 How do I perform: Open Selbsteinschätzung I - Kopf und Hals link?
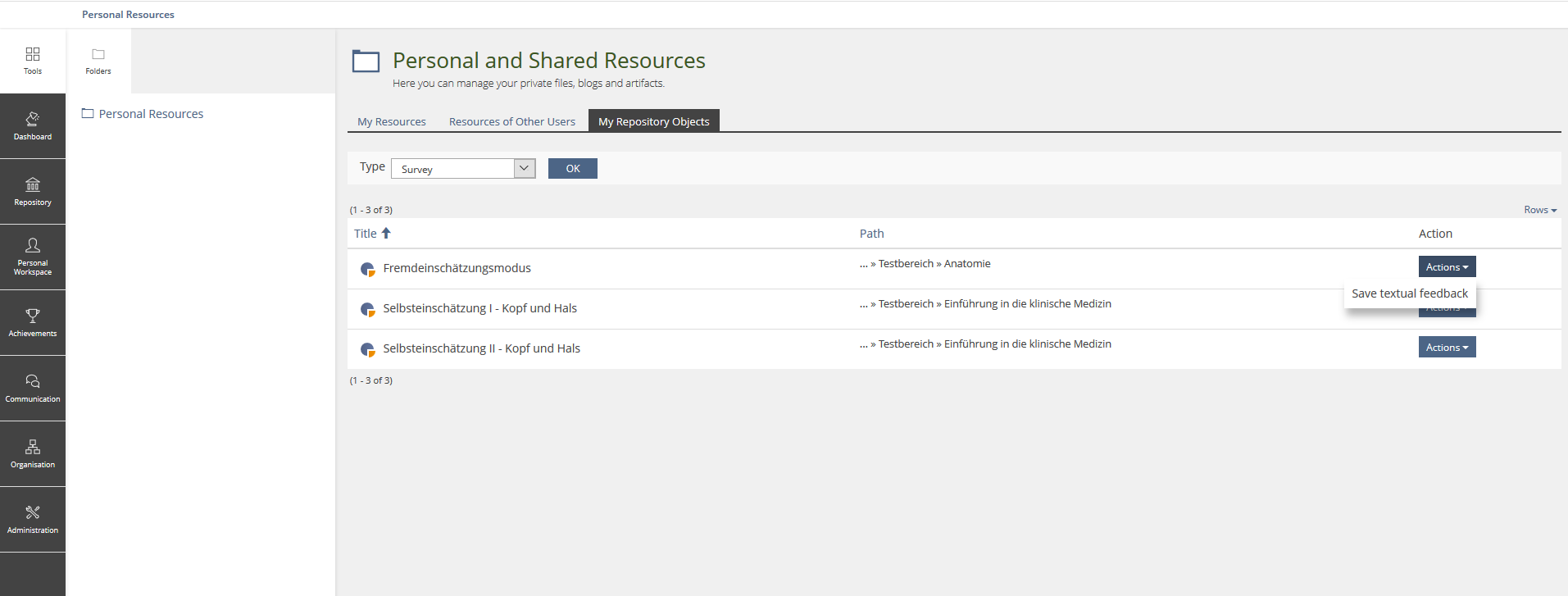(x=479, y=308)
